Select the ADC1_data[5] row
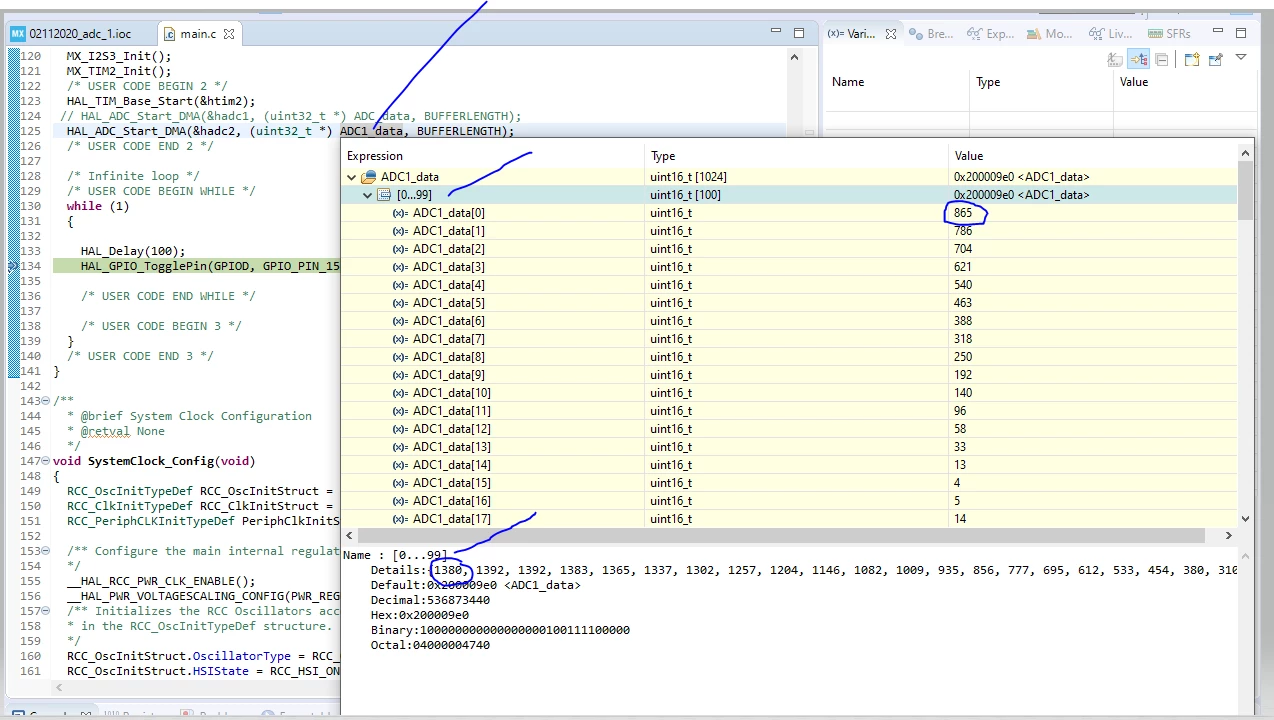Image resolution: width=1274 pixels, height=720 pixels. [789, 303]
